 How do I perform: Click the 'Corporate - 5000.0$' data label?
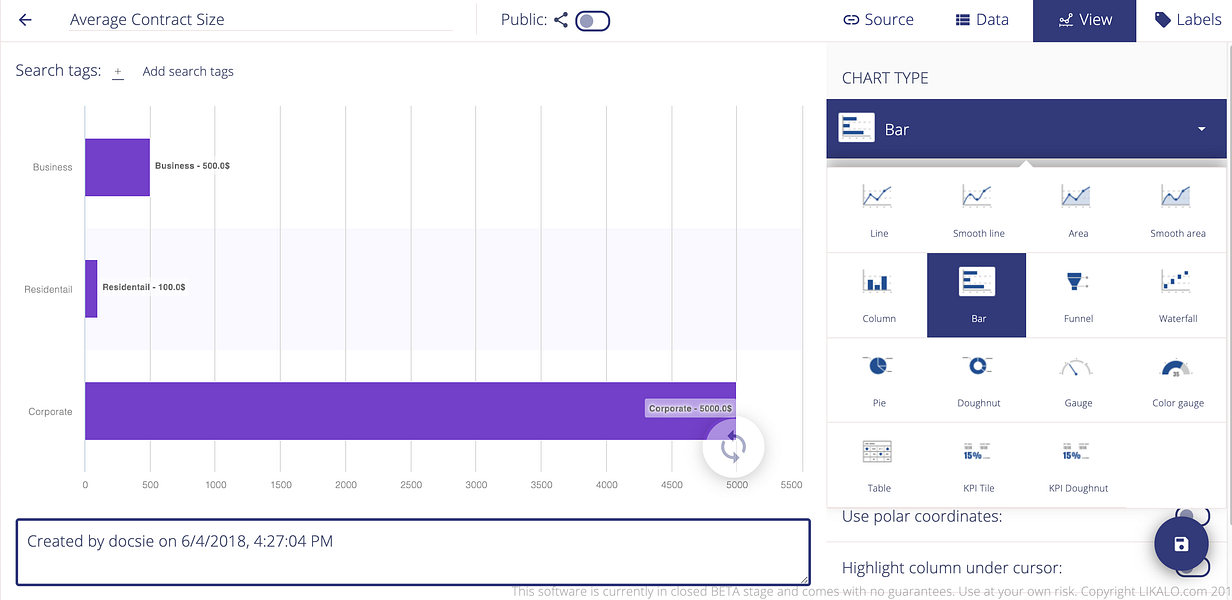click(x=690, y=408)
